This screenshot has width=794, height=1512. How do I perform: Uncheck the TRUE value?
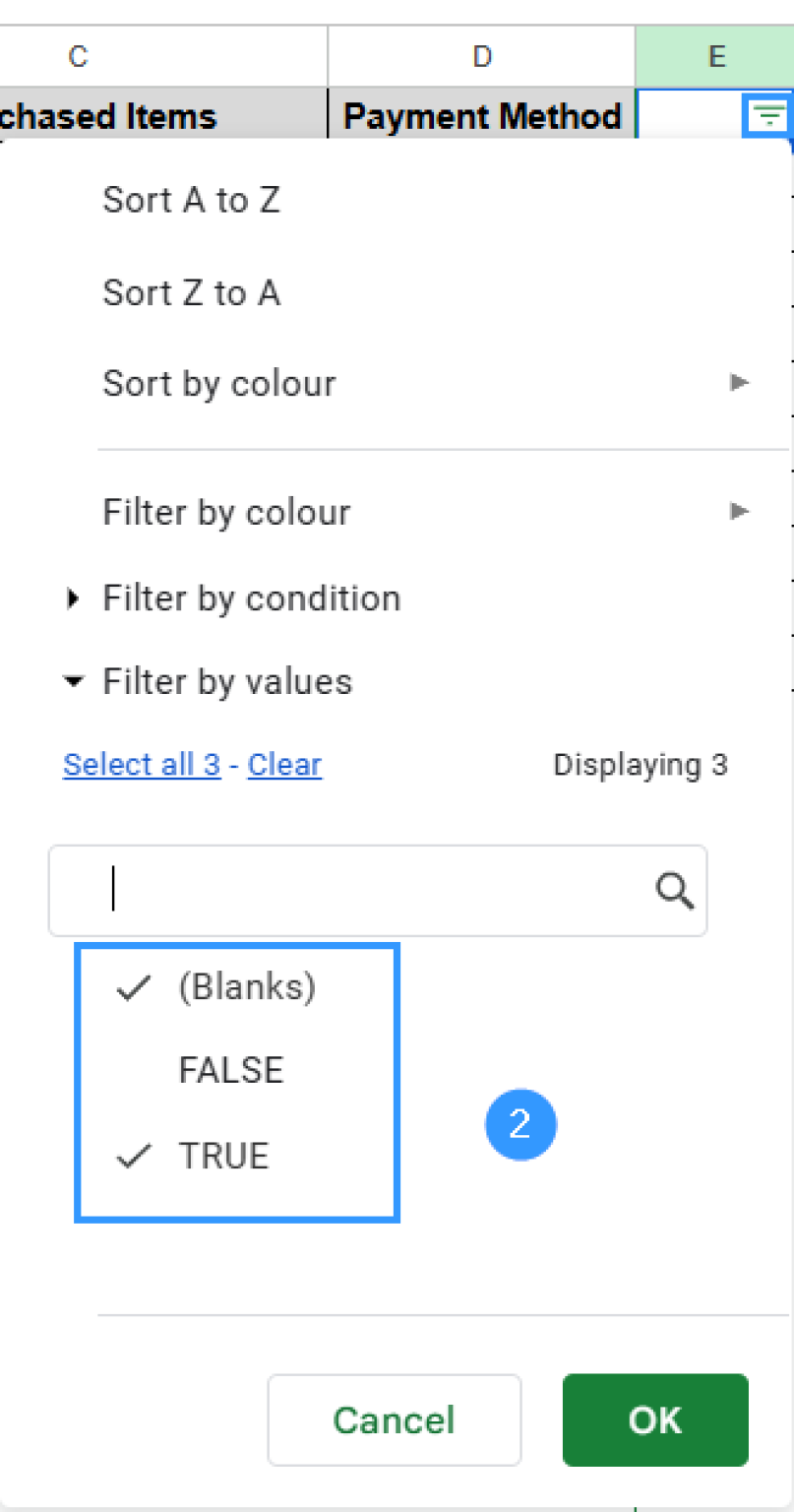tap(222, 1158)
